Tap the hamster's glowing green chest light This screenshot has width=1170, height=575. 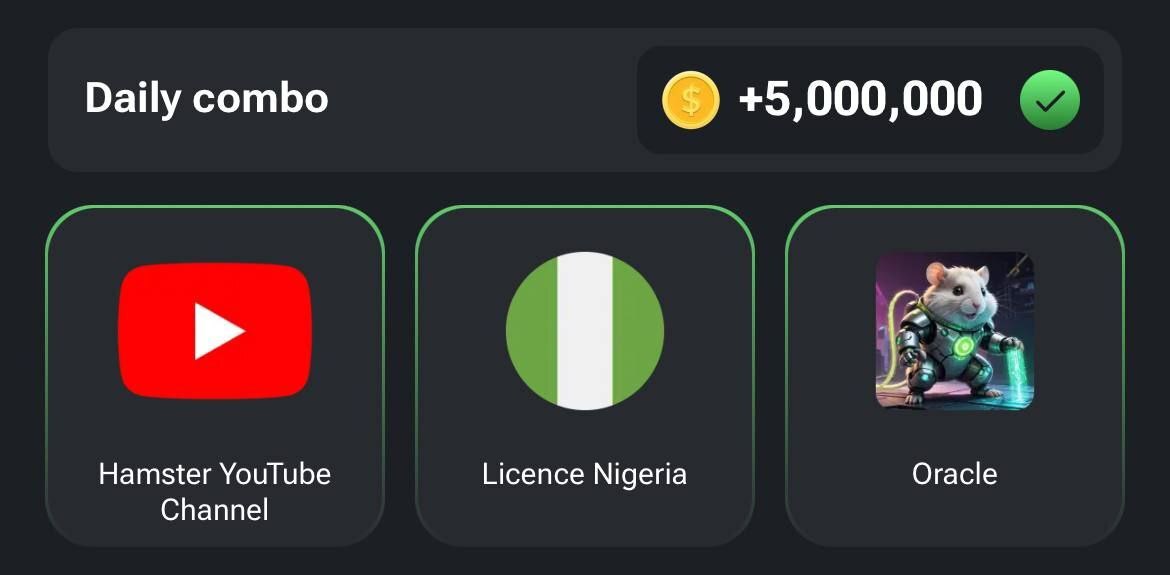(x=962, y=345)
